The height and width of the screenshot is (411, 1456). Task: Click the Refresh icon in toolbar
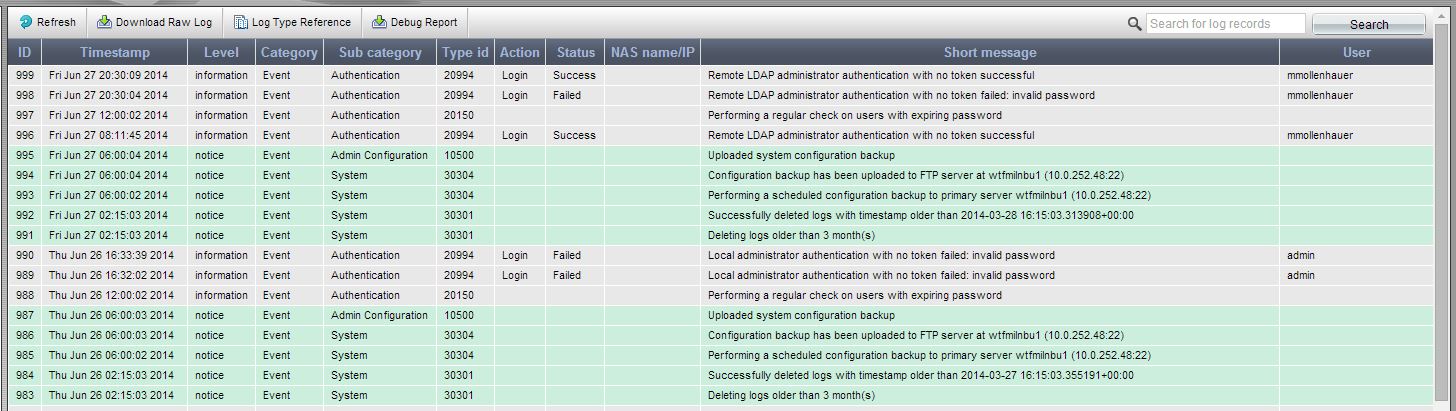coord(26,22)
